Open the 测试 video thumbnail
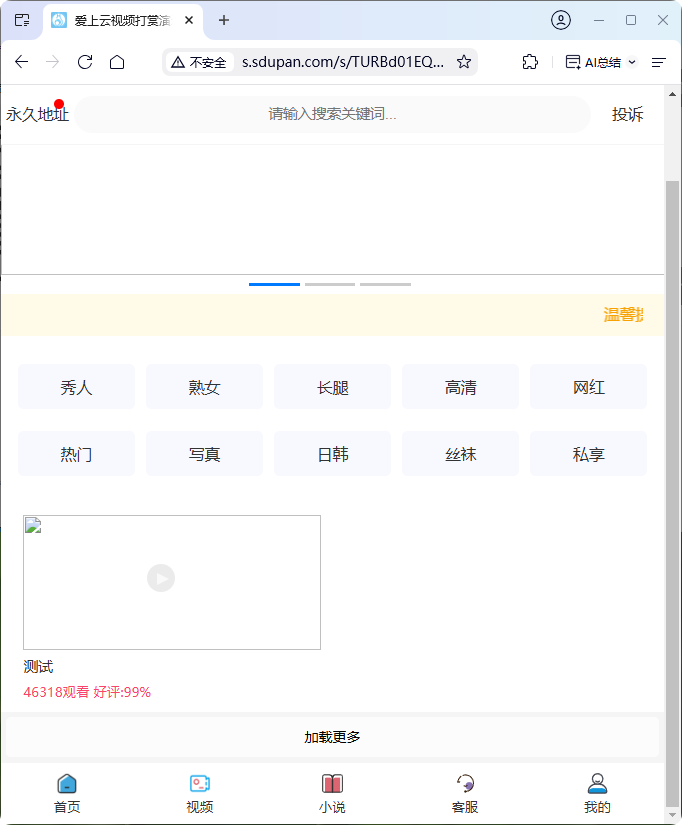682x825 pixels. [x=172, y=582]
